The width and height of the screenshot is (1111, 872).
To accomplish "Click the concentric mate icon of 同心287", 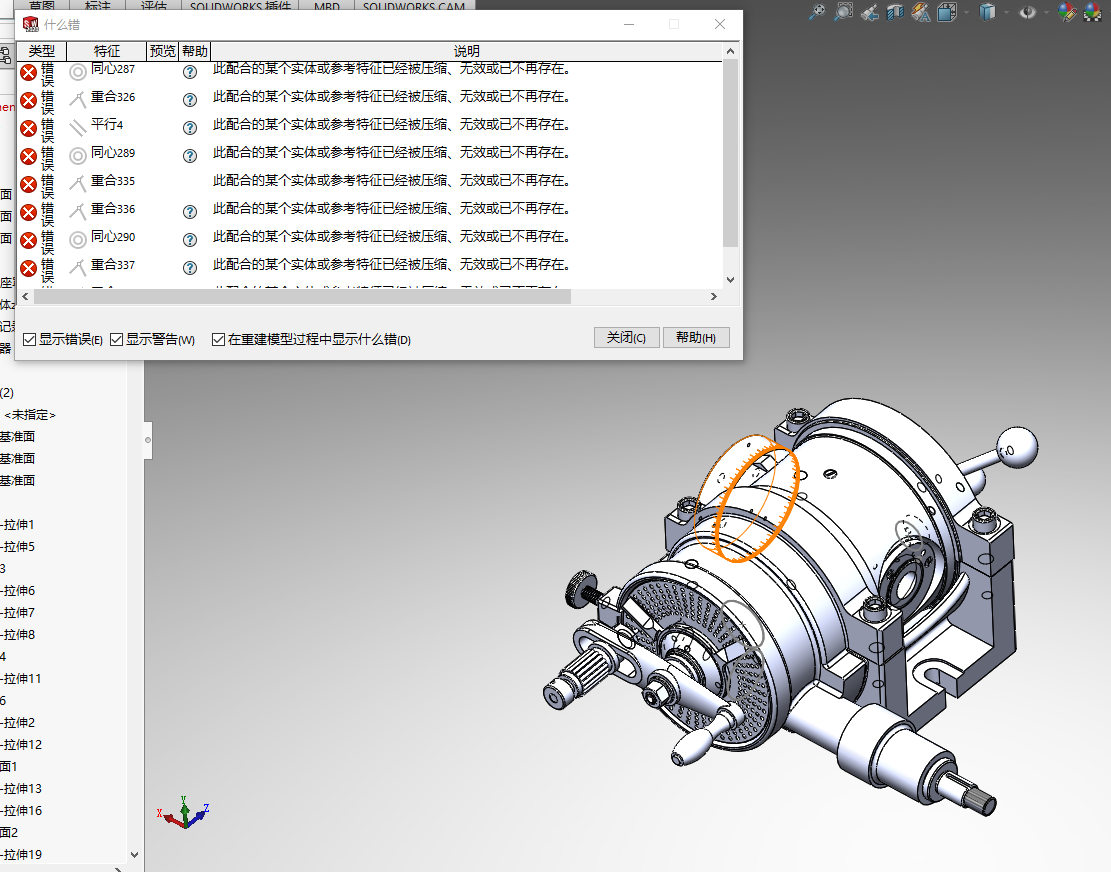I will tap(78, 72).
